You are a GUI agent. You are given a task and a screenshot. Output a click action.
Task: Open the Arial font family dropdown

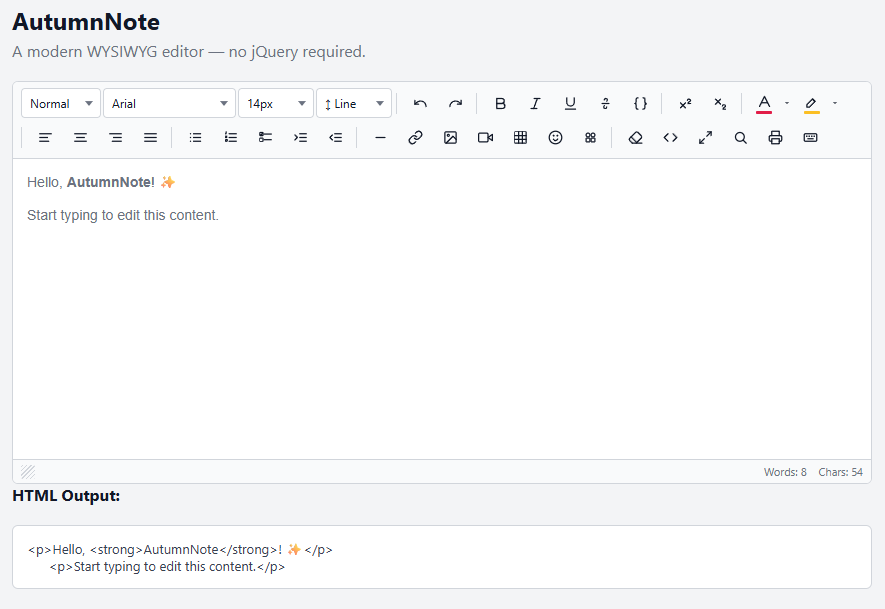pos(169,104)
